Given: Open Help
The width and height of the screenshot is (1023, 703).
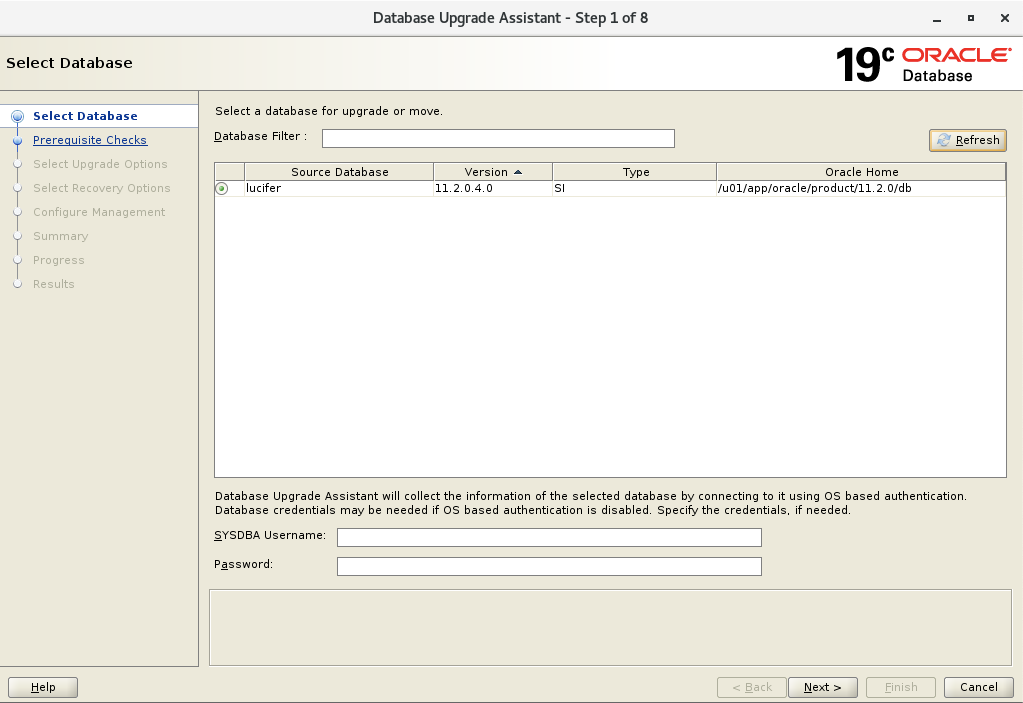Looking at the screenshot, I should coord(43,687).
